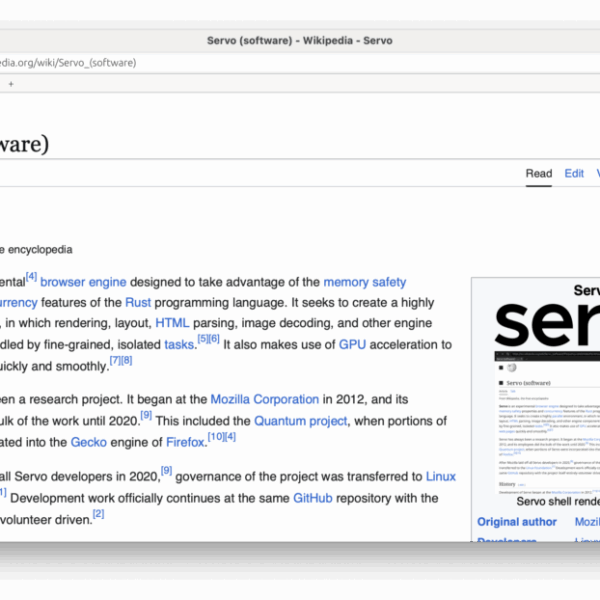The width and height of the screenshot is (600, 600).
Task: Open the Quantum project link
Action: click(301, 421)
